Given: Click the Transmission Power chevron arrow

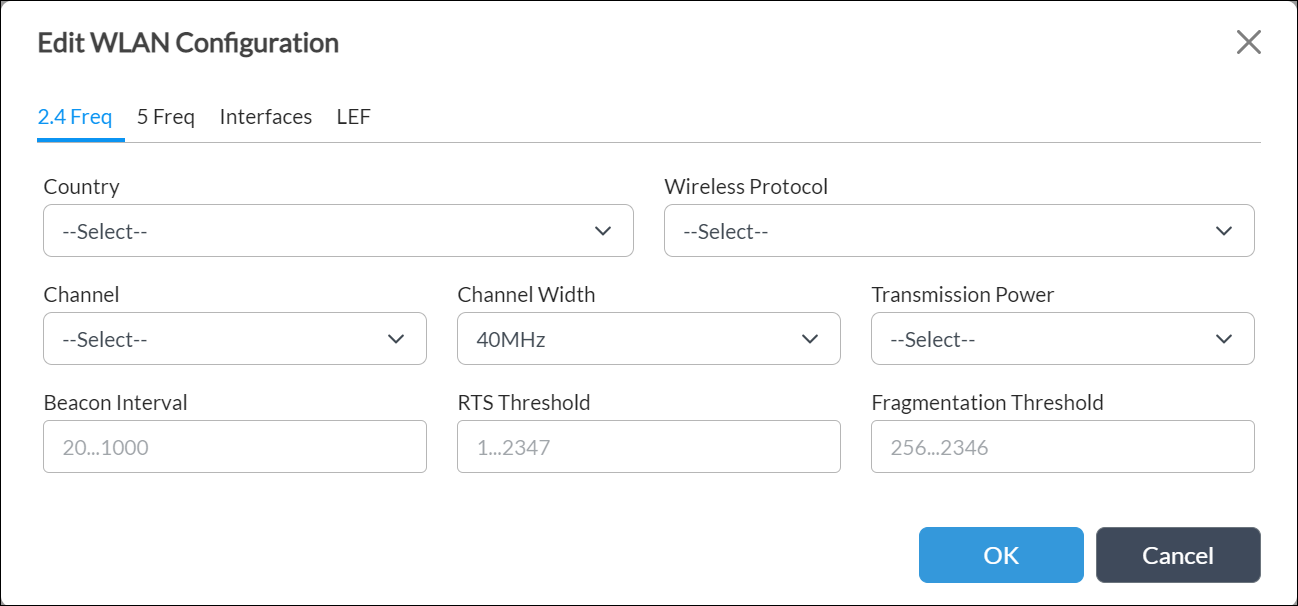Looking at the screenshot, I should click(x=1224, y=339).
